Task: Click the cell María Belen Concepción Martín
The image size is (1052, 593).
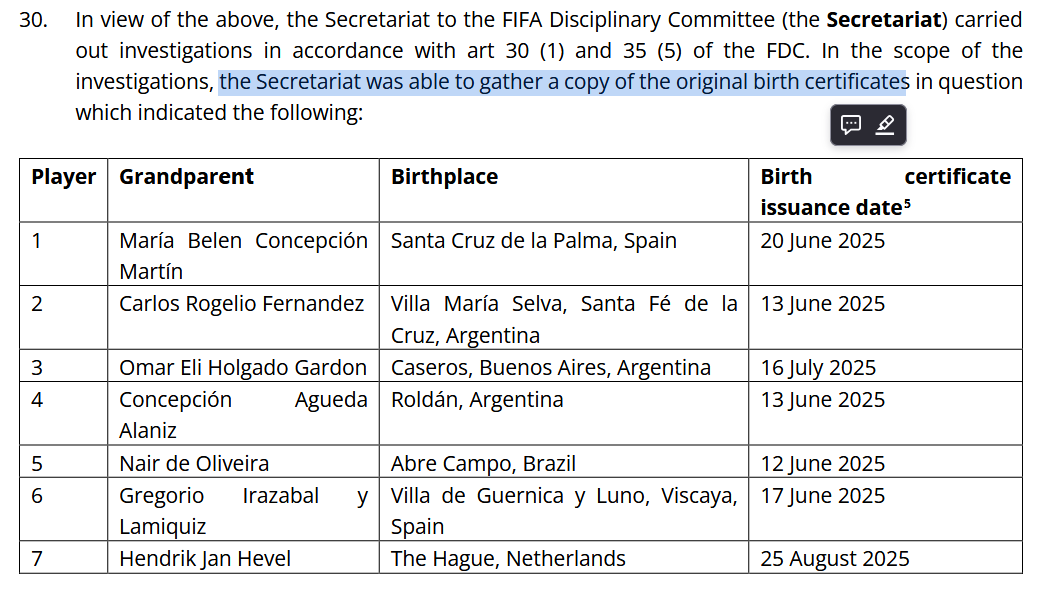Action: pos(244,255)
